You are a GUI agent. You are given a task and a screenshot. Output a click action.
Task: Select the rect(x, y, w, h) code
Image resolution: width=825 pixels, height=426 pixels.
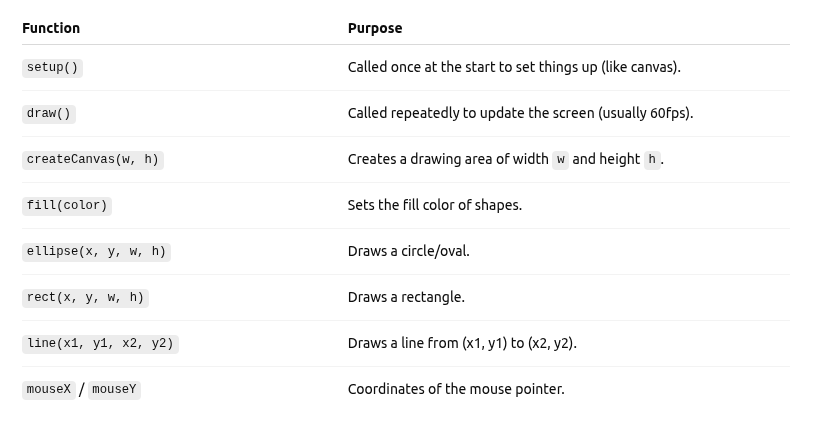click(x=86, y=298)
